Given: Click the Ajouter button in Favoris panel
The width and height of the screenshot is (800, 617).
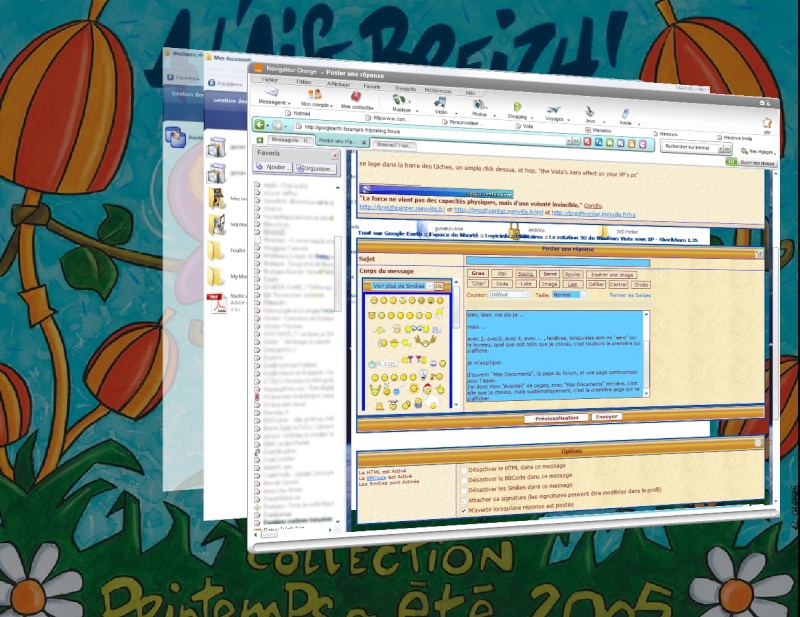Looking at the screenshot, I should click(273, 167).
